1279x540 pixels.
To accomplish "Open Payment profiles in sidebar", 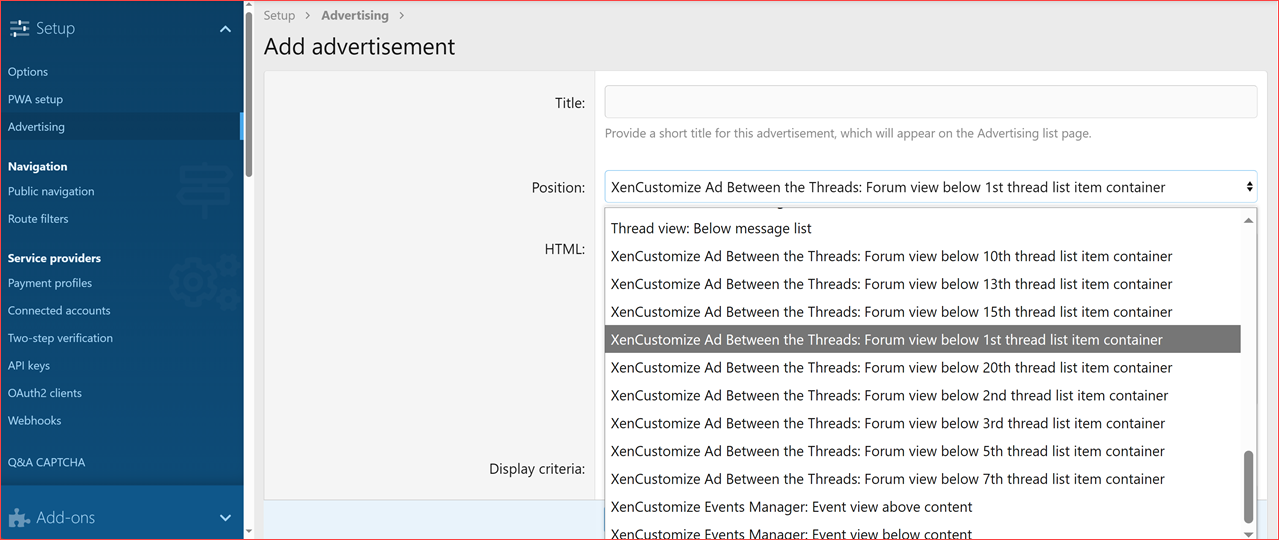I will tap(50, 283).
